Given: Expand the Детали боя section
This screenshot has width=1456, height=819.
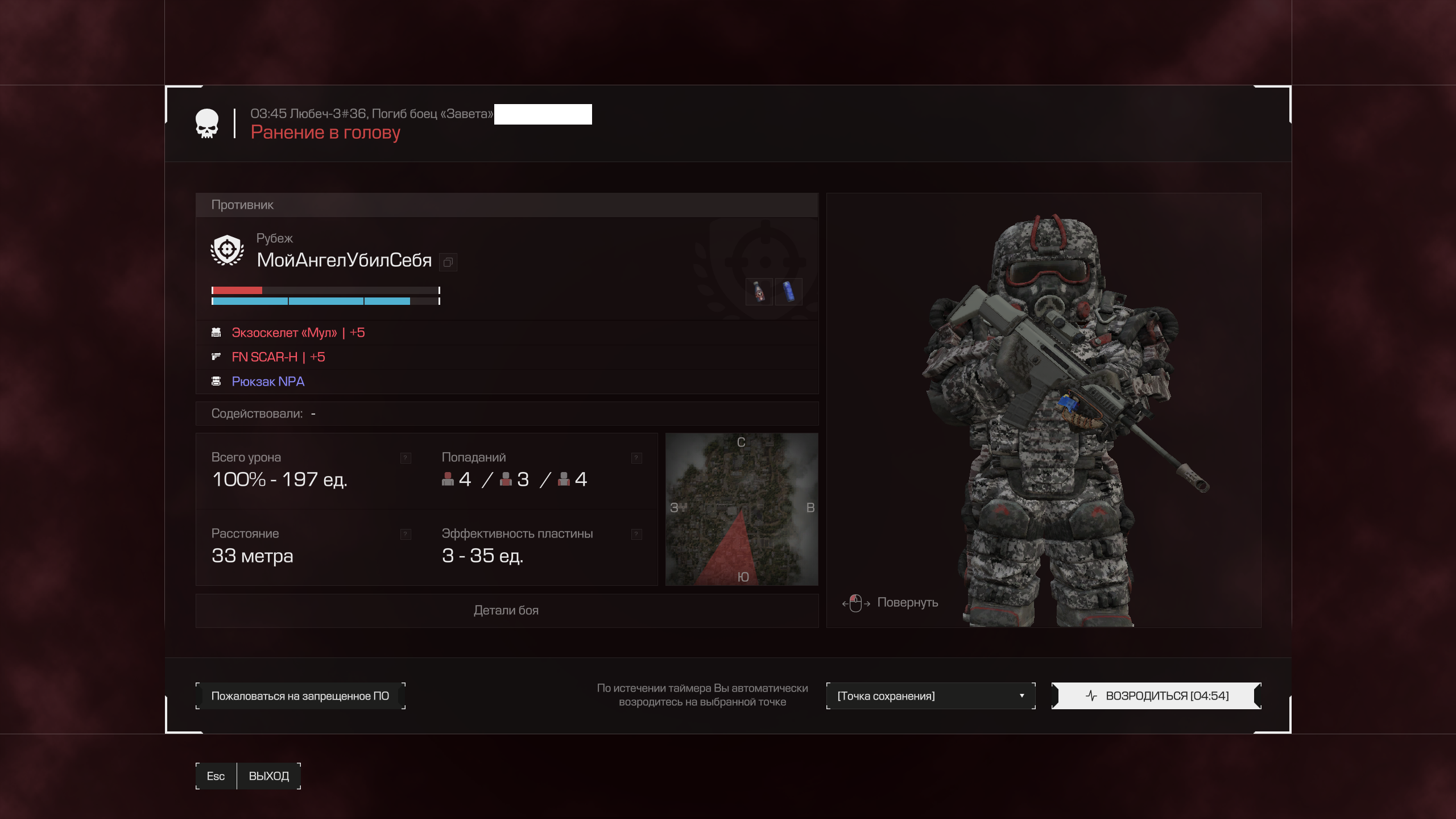Looking at the screenshot, I should pyautogui.click(x=506, y=610).
